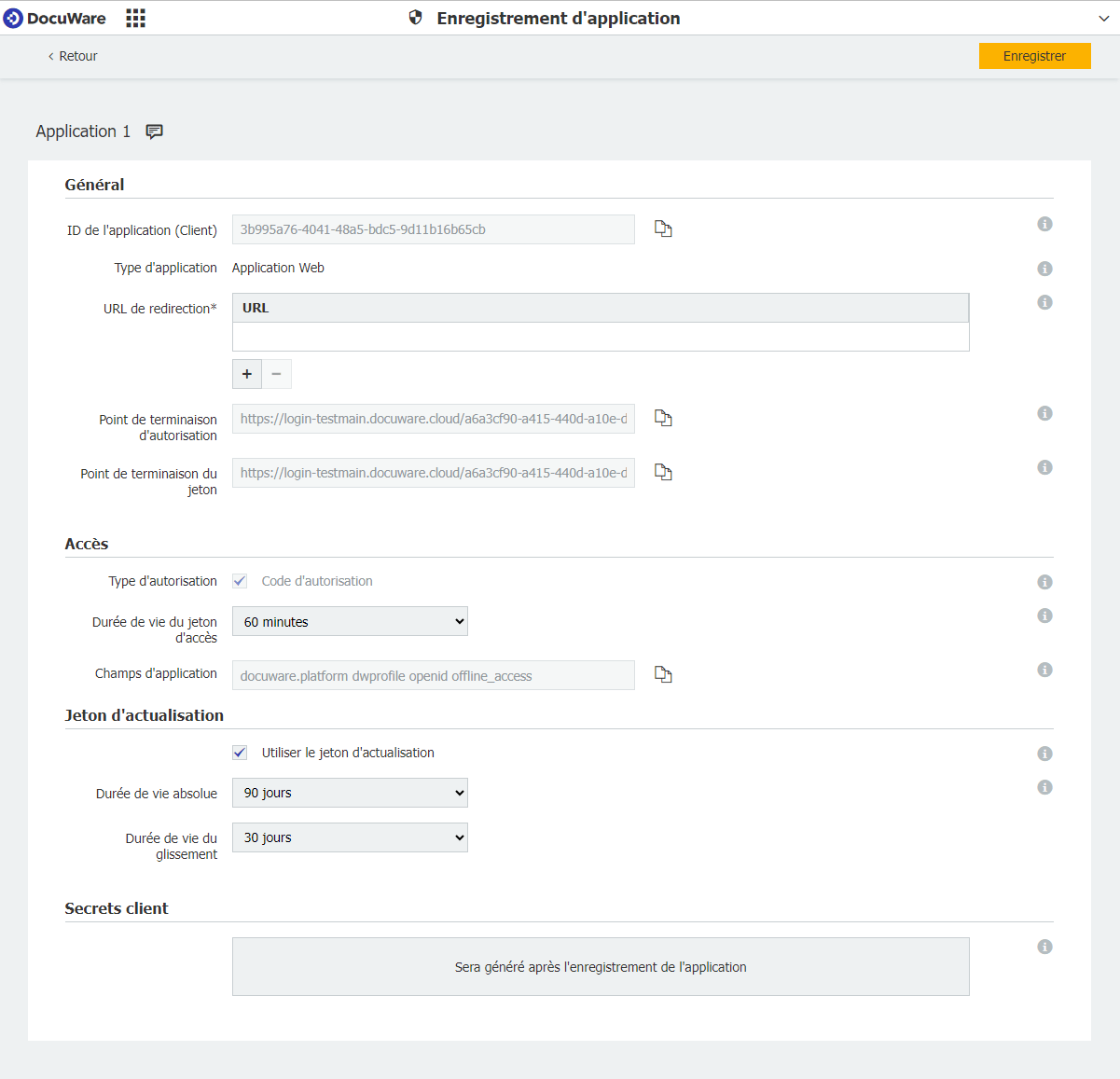Go back using Retour link
The height and width of the screenshot is (1079, 1120).
coord(73,56)
